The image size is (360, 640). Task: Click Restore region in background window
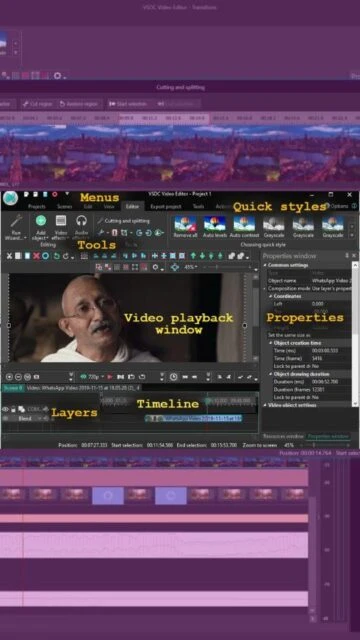(x=79, y=104)
